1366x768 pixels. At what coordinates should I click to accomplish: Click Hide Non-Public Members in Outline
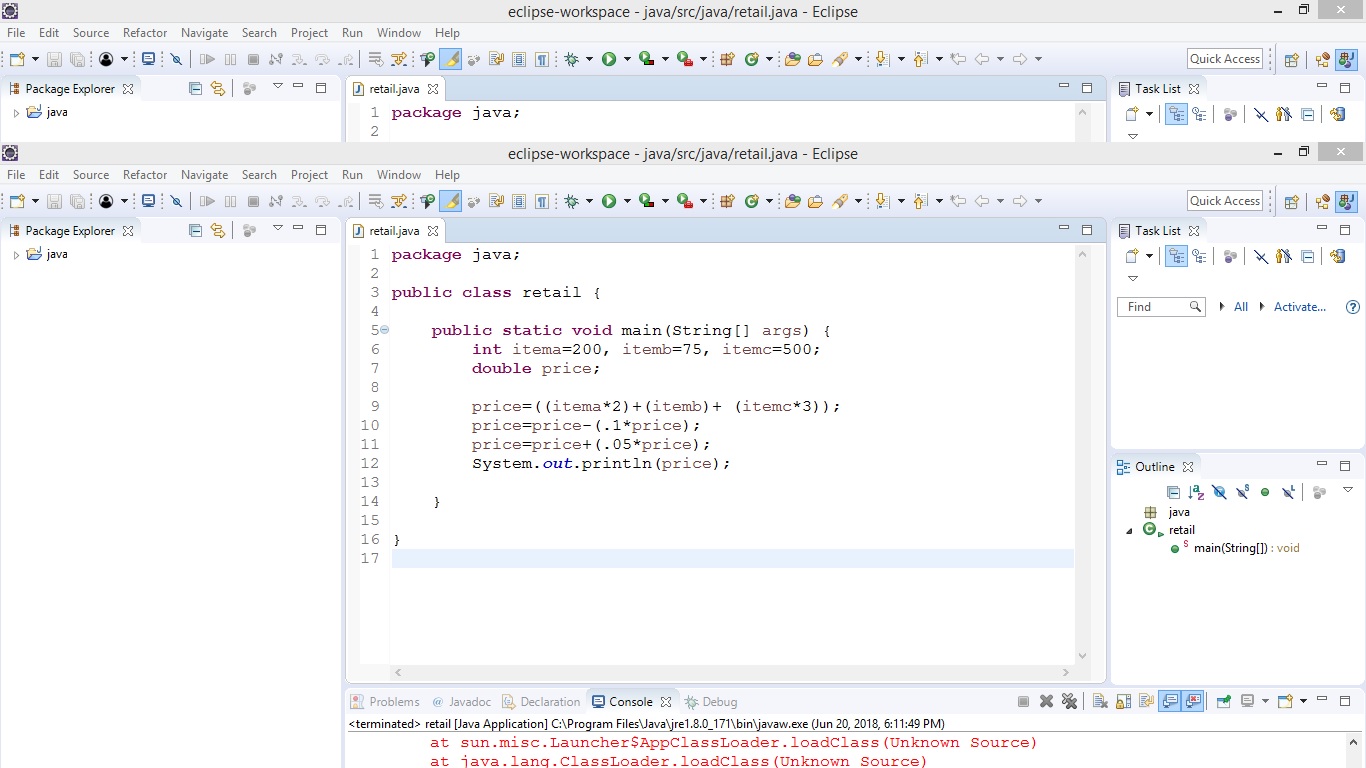point(1265,492)
